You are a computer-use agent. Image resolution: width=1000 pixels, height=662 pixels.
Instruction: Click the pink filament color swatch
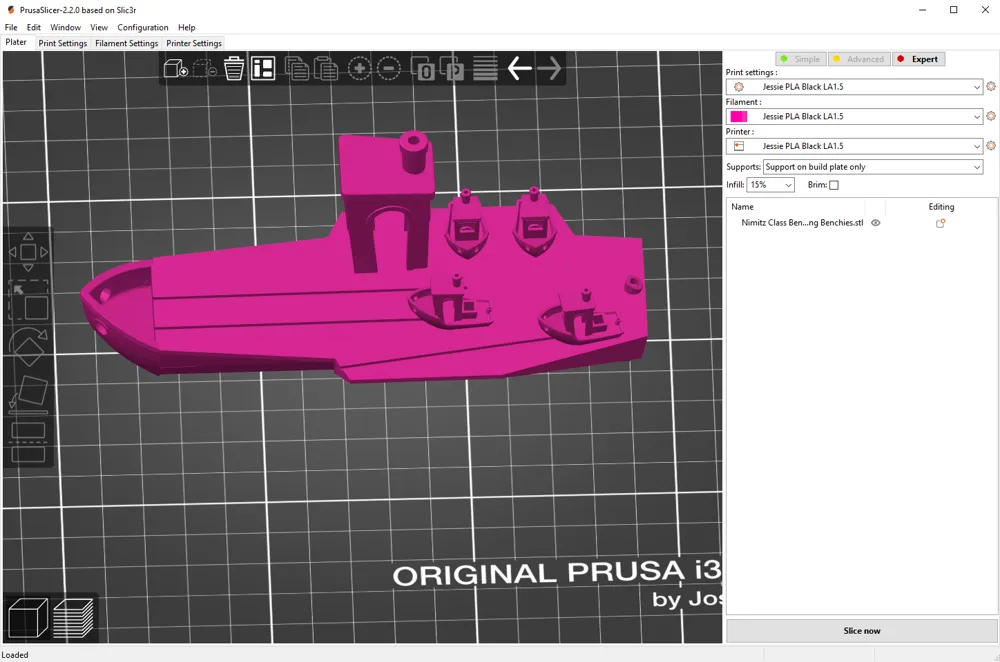[x=737, y=116]
